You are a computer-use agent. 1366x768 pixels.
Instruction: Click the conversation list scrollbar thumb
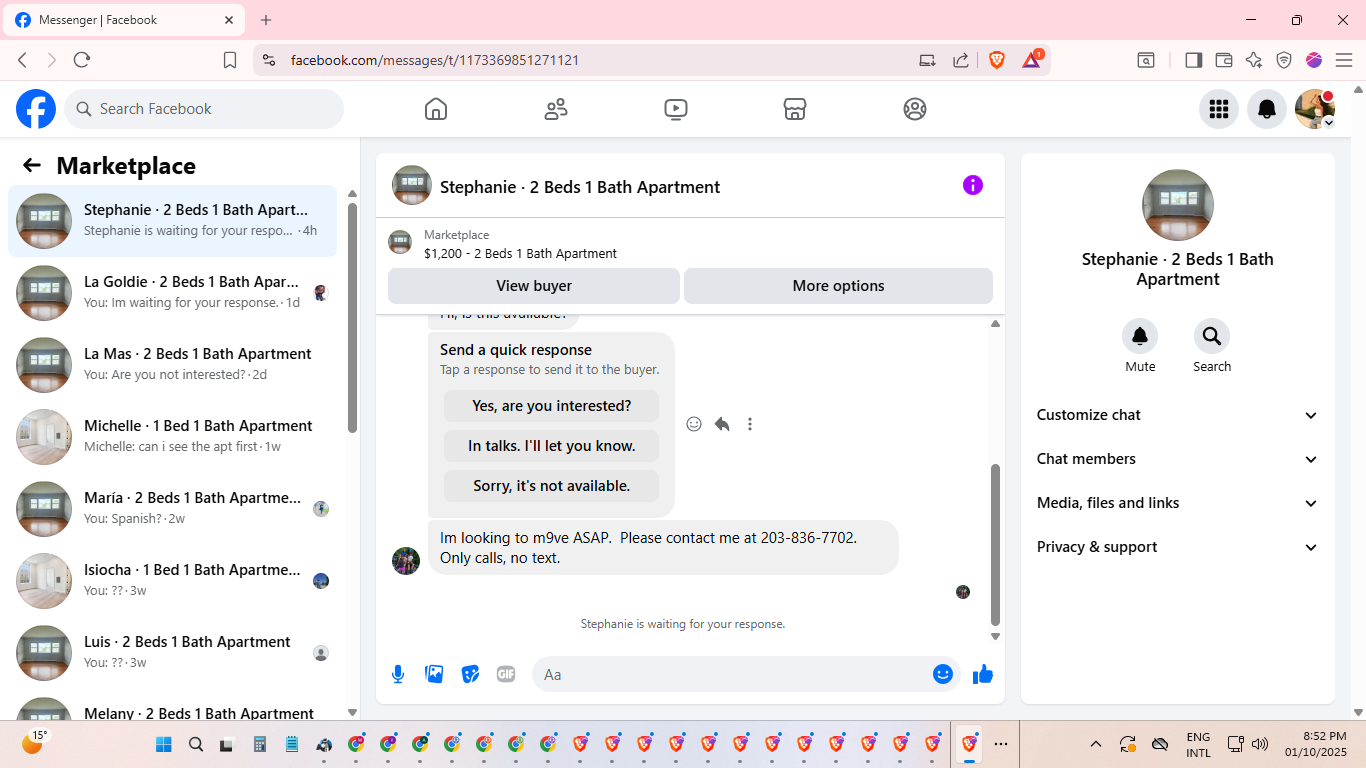coord(352,318)
